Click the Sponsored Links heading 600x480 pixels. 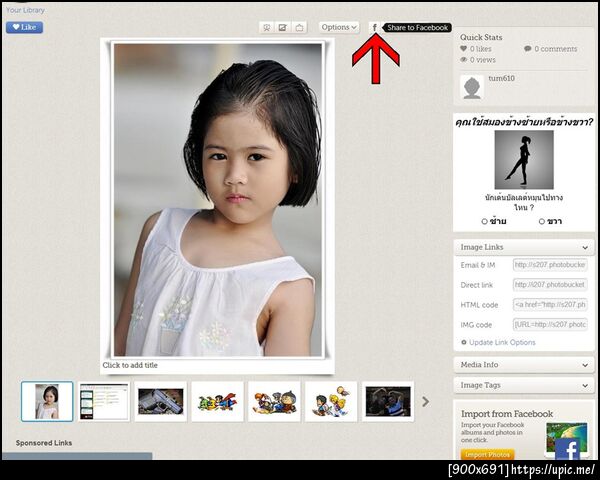44,443
